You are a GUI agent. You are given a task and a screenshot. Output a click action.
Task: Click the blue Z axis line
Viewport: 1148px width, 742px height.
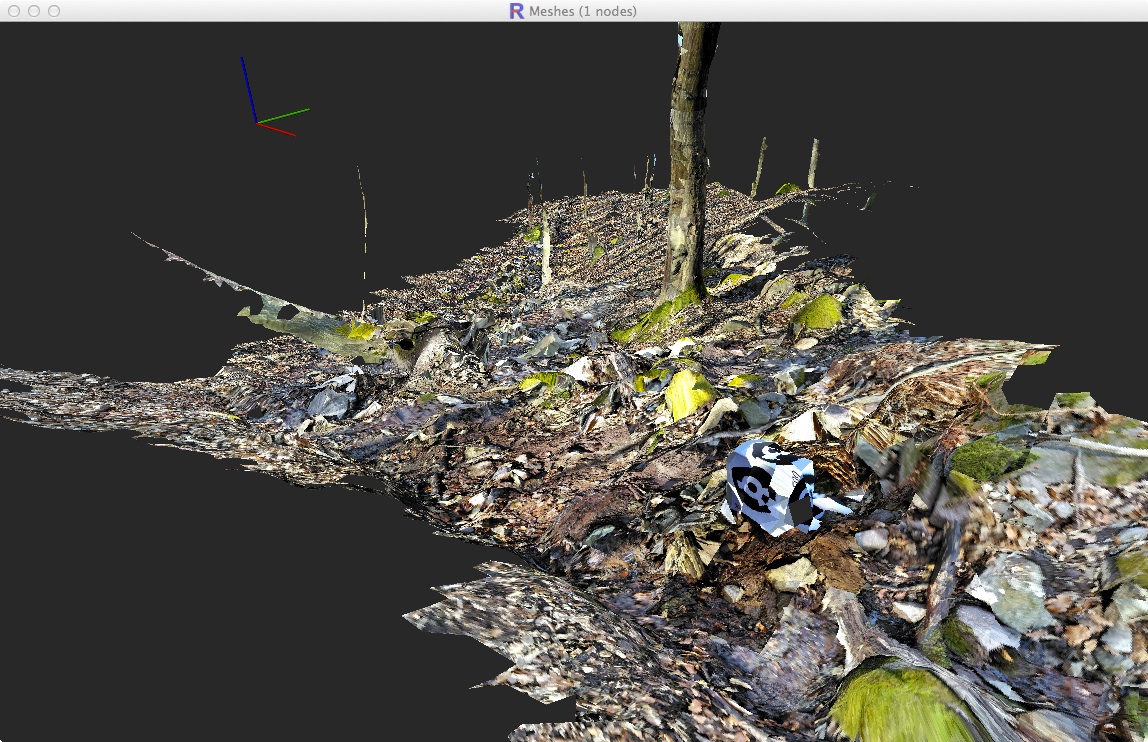[x=248, y=90]
